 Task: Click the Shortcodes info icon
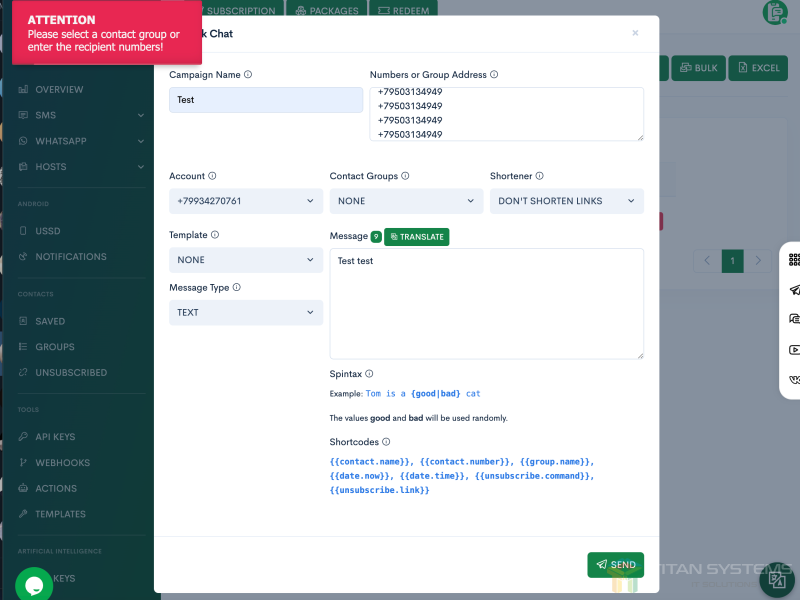386,442
